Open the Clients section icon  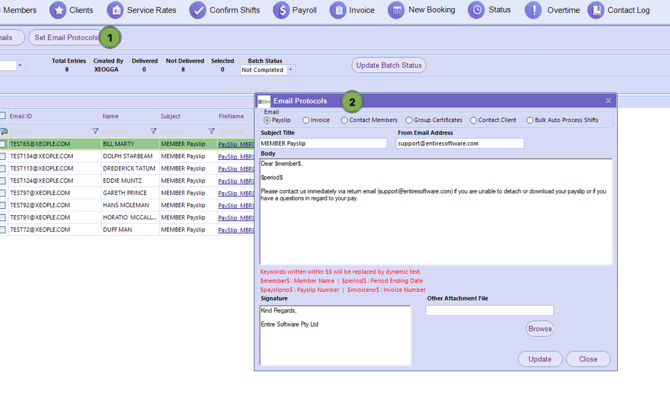(x=58, y=10)
